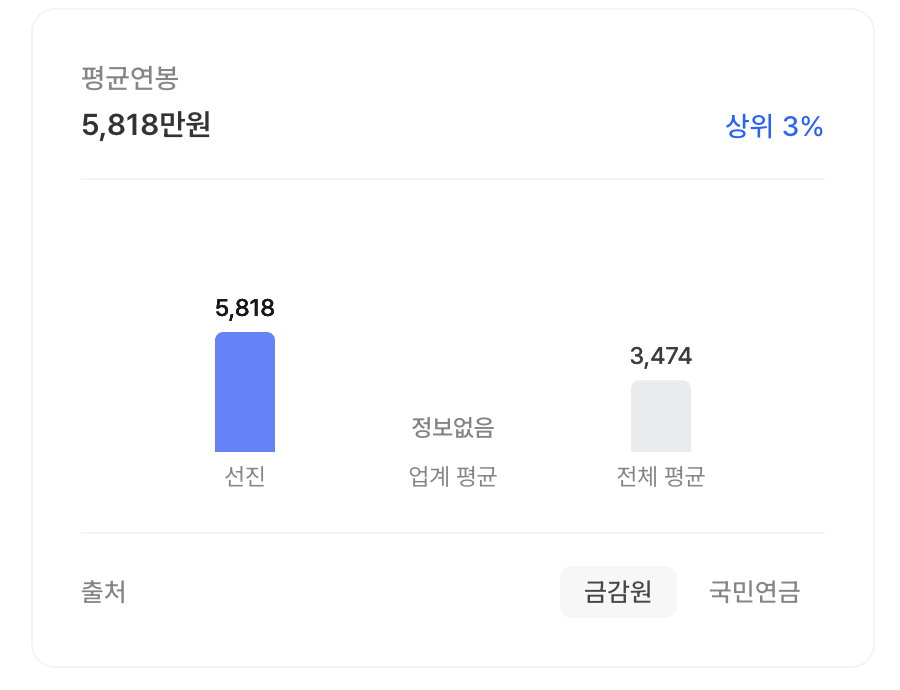
Task: Click the % symbol in 상위 3%
Action: [812, 126]
